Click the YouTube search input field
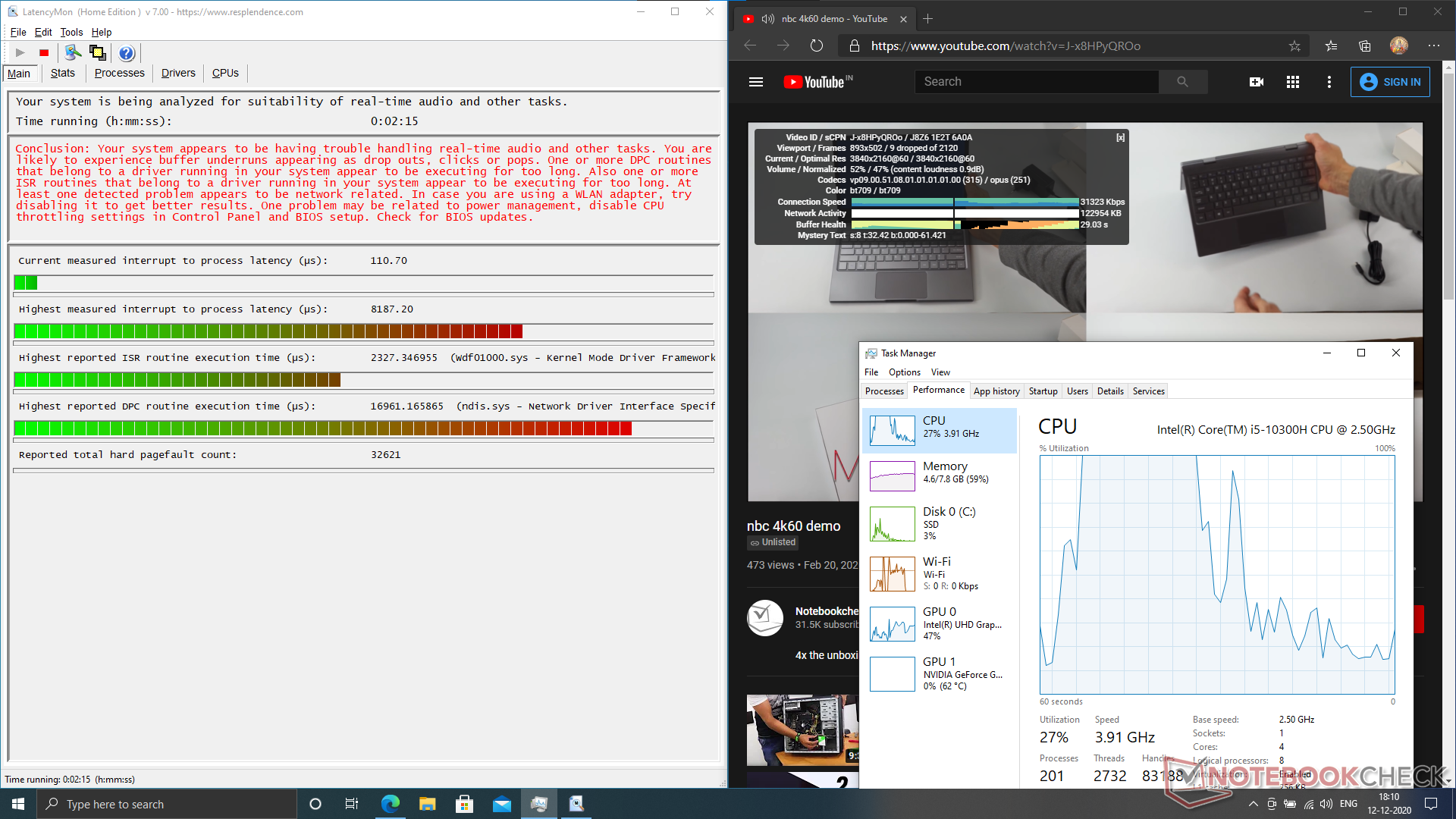This screenshot has width=1456, height=819. click(x=1037, y=82)
